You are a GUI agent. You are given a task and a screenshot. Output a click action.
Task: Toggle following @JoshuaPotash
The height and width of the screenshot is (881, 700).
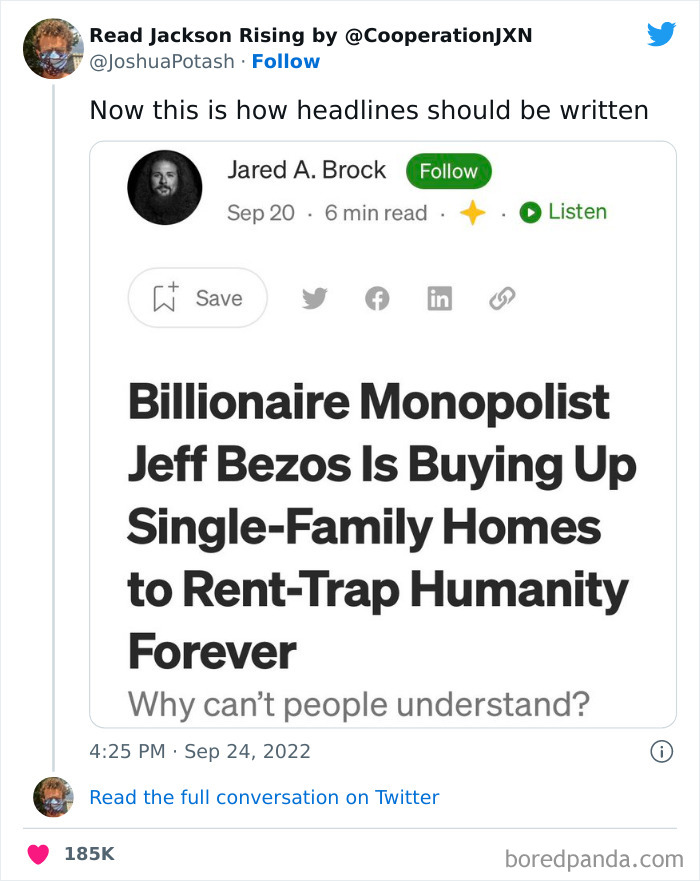286,62
